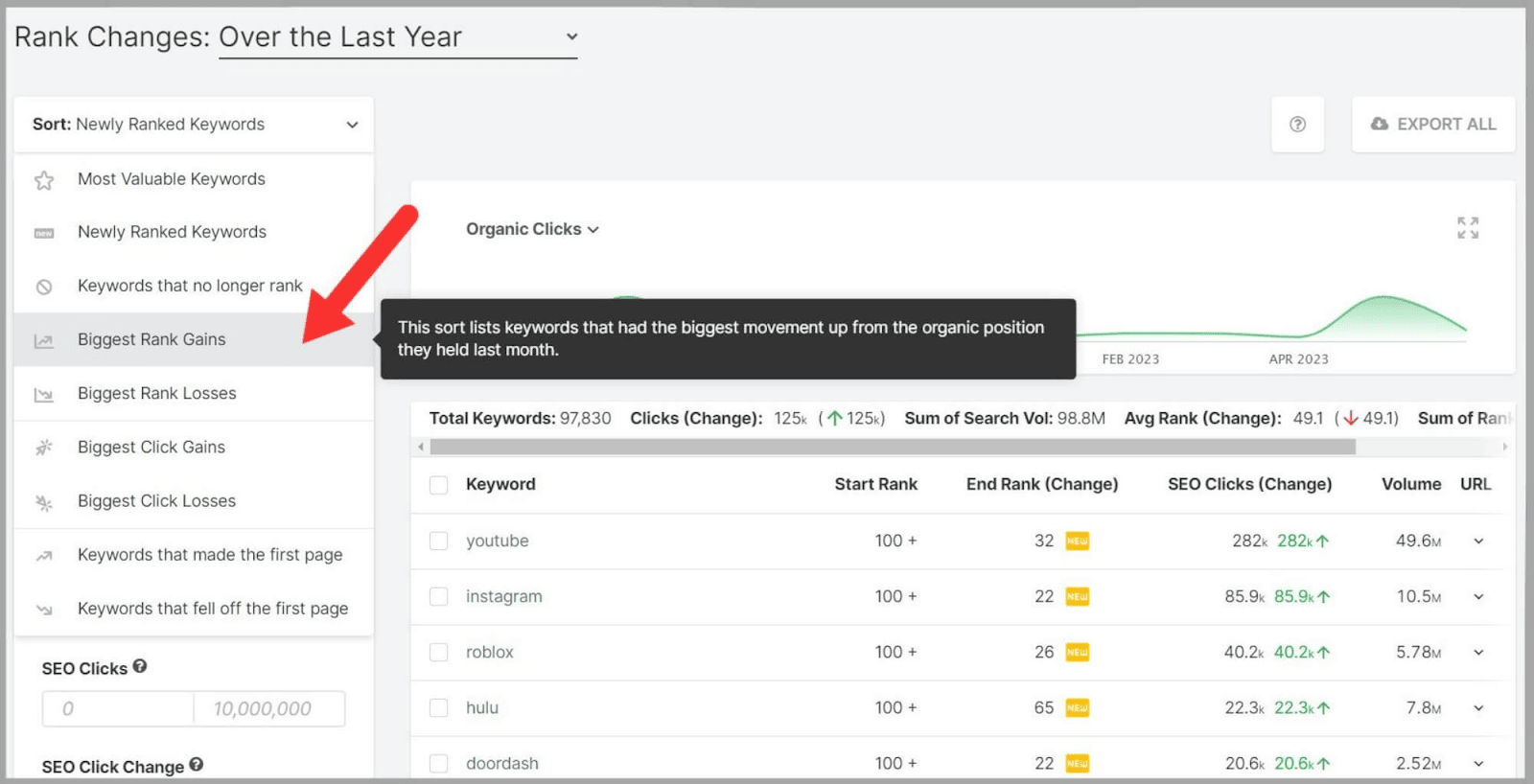1534x784 pixels.
Task: Open the Over the Last Year period dropdown
Action: (397, 37)
